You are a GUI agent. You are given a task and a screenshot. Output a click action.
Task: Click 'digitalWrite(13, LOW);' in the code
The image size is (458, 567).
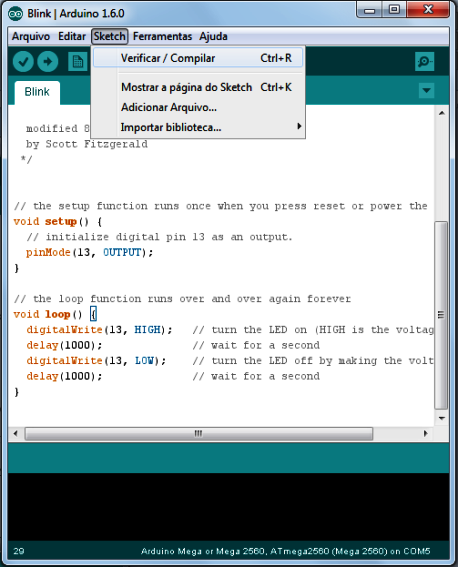[x=96, y=361]
